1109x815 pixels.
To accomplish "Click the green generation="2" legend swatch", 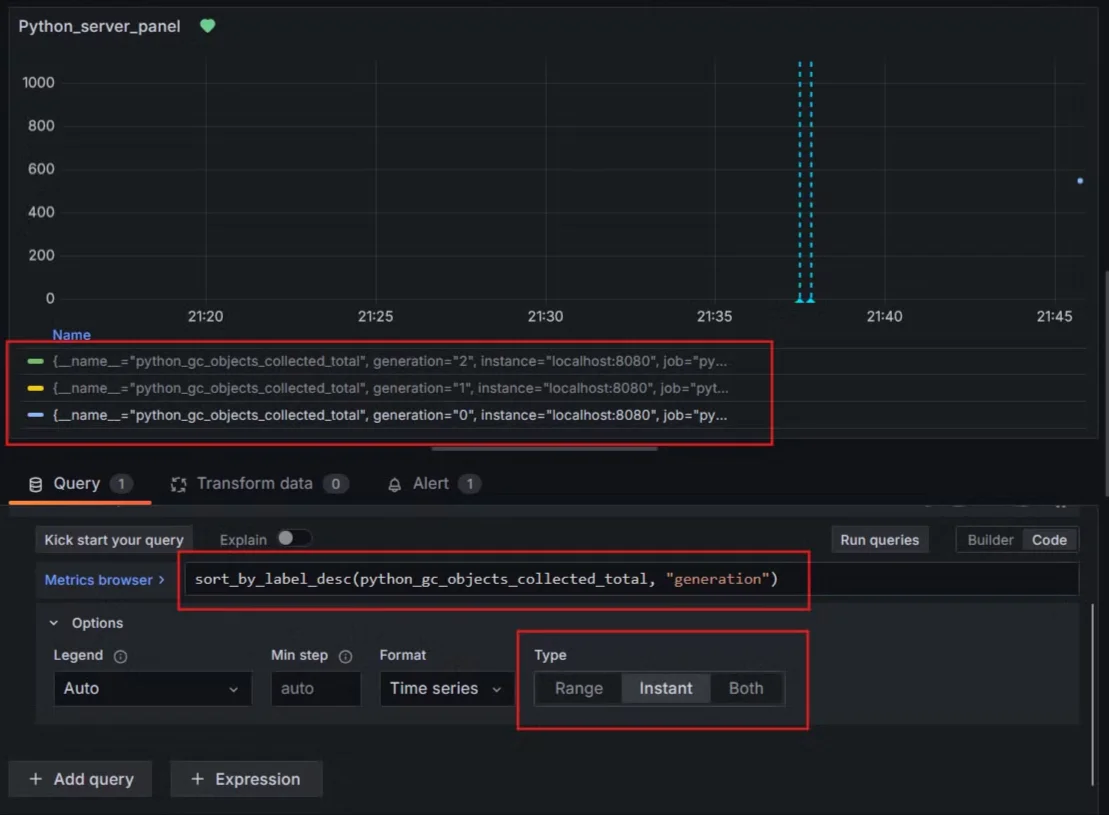I will click(x=35, y=362).
